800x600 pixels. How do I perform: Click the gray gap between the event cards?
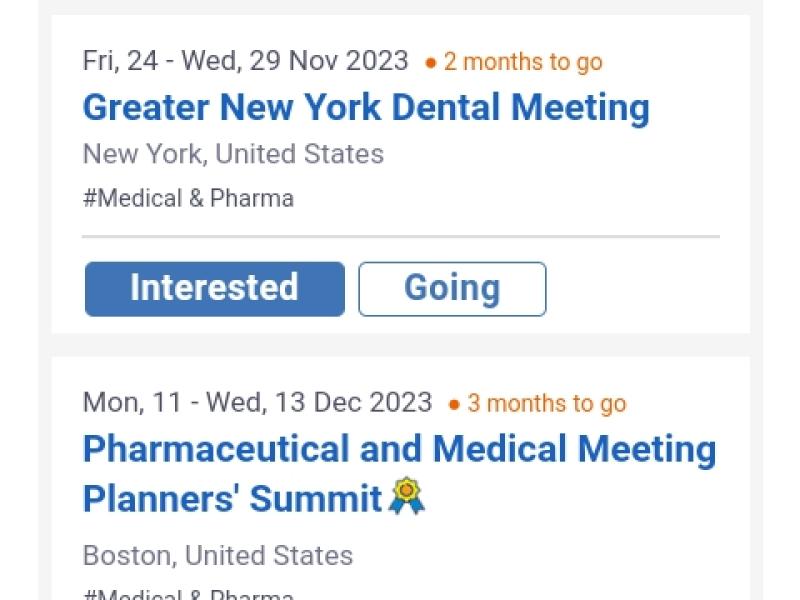click(x=400, y=345)
